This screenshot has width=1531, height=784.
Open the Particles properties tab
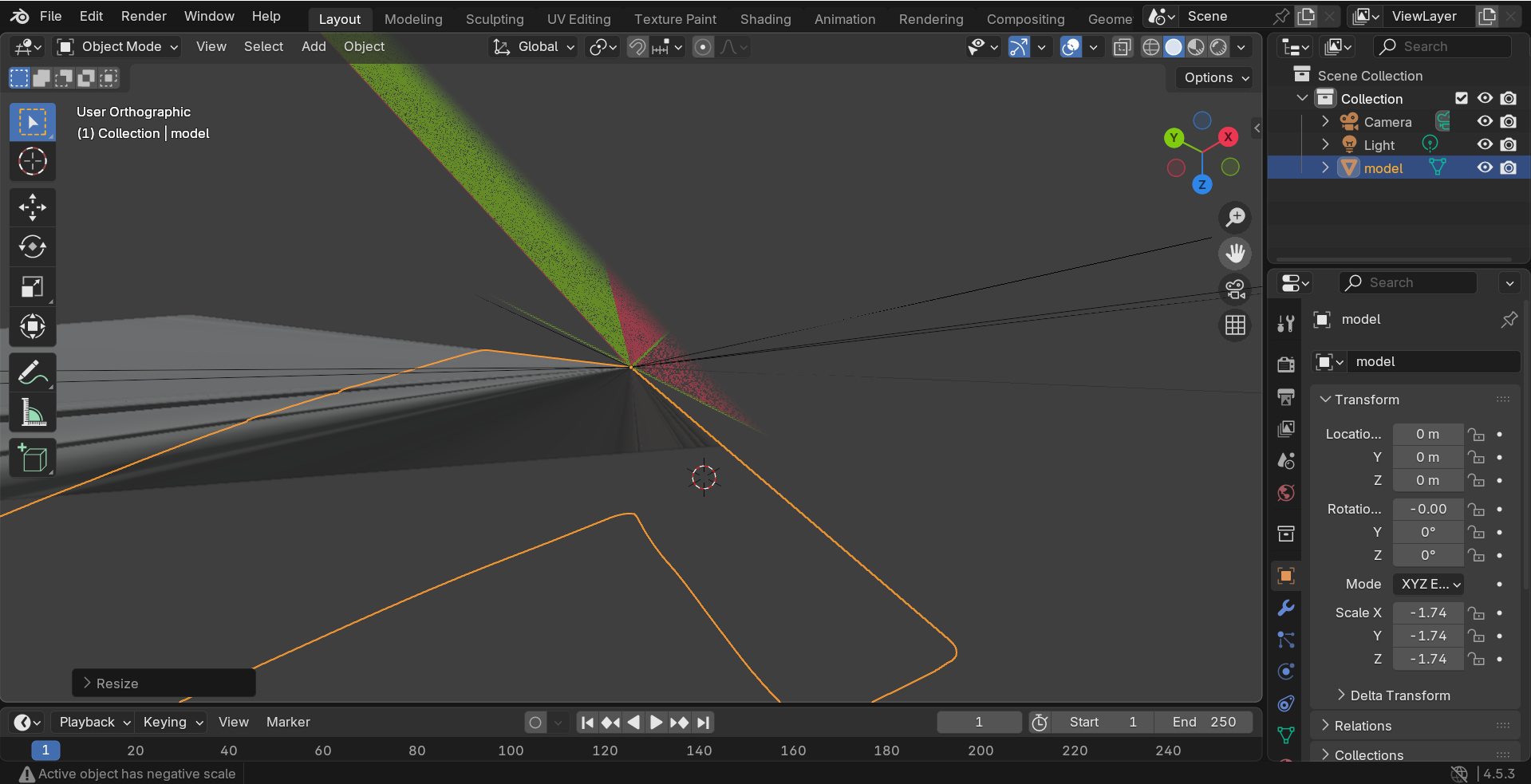1286,640
